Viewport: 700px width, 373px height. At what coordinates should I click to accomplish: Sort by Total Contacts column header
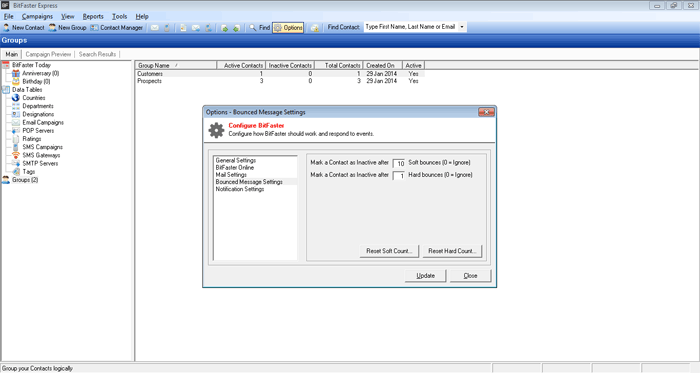[339, 65]
